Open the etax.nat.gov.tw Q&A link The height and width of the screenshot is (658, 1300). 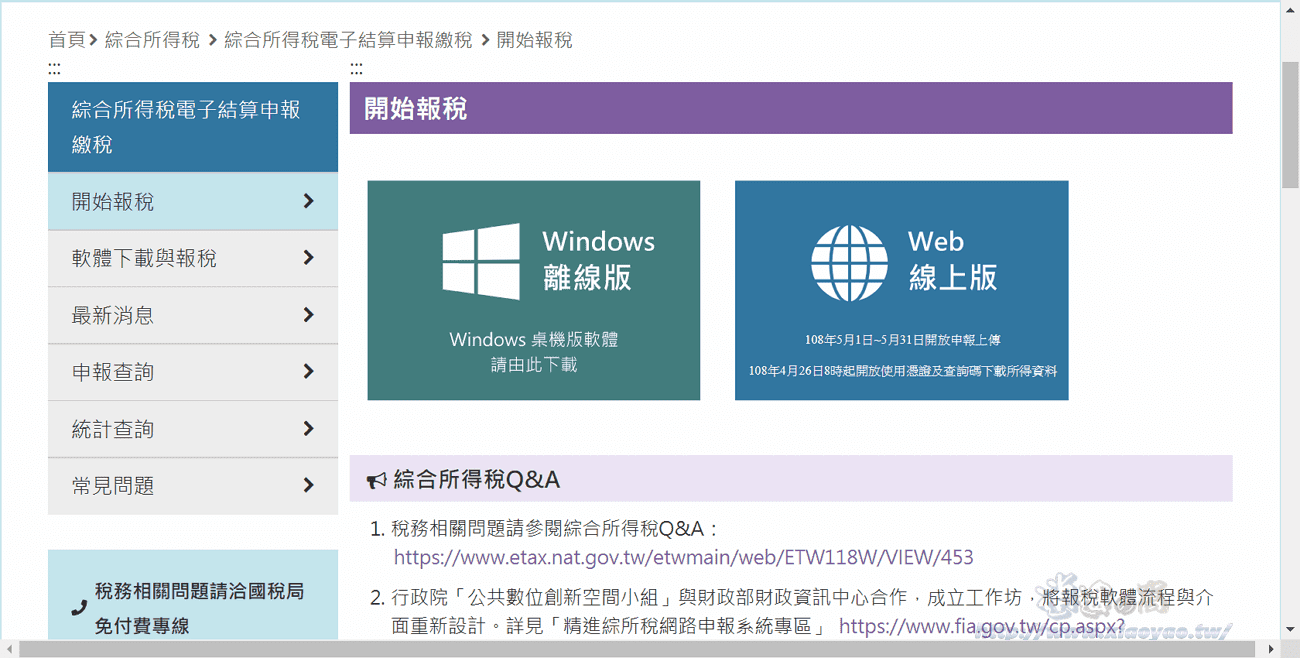683,557
